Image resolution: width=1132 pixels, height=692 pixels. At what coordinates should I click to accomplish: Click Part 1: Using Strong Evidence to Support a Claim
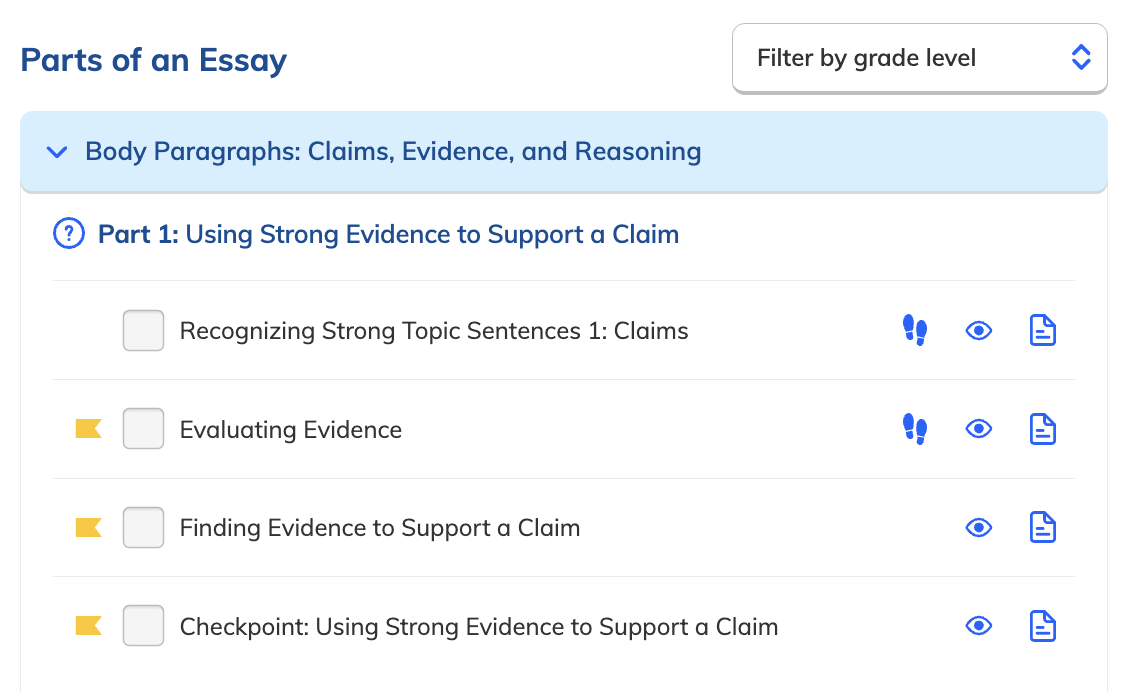388,233
